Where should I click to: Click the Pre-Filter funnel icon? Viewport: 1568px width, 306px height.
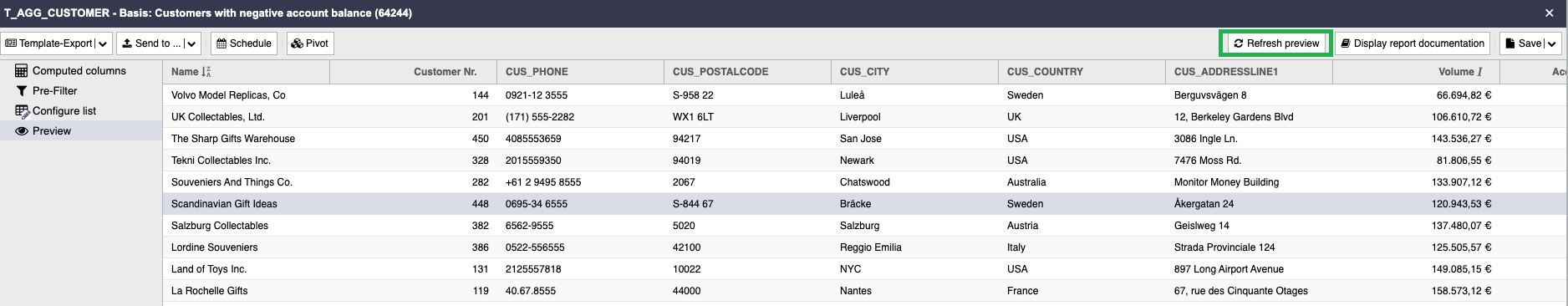[22, 91]
